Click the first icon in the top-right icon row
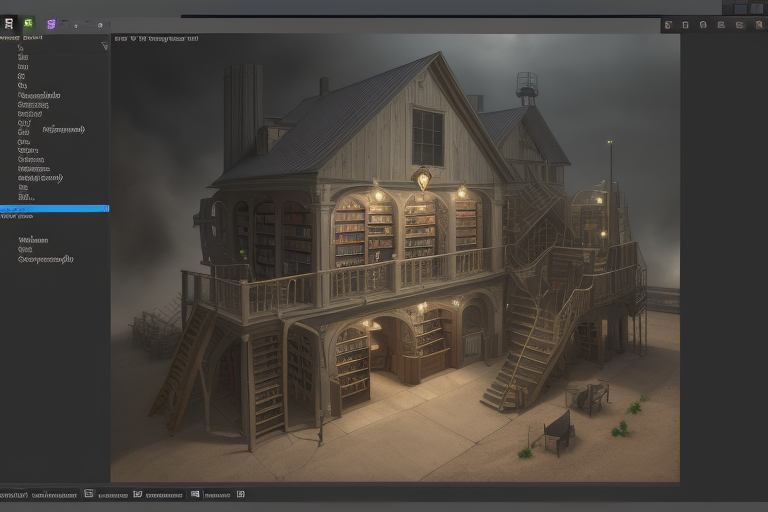 (x=668, y=25)
